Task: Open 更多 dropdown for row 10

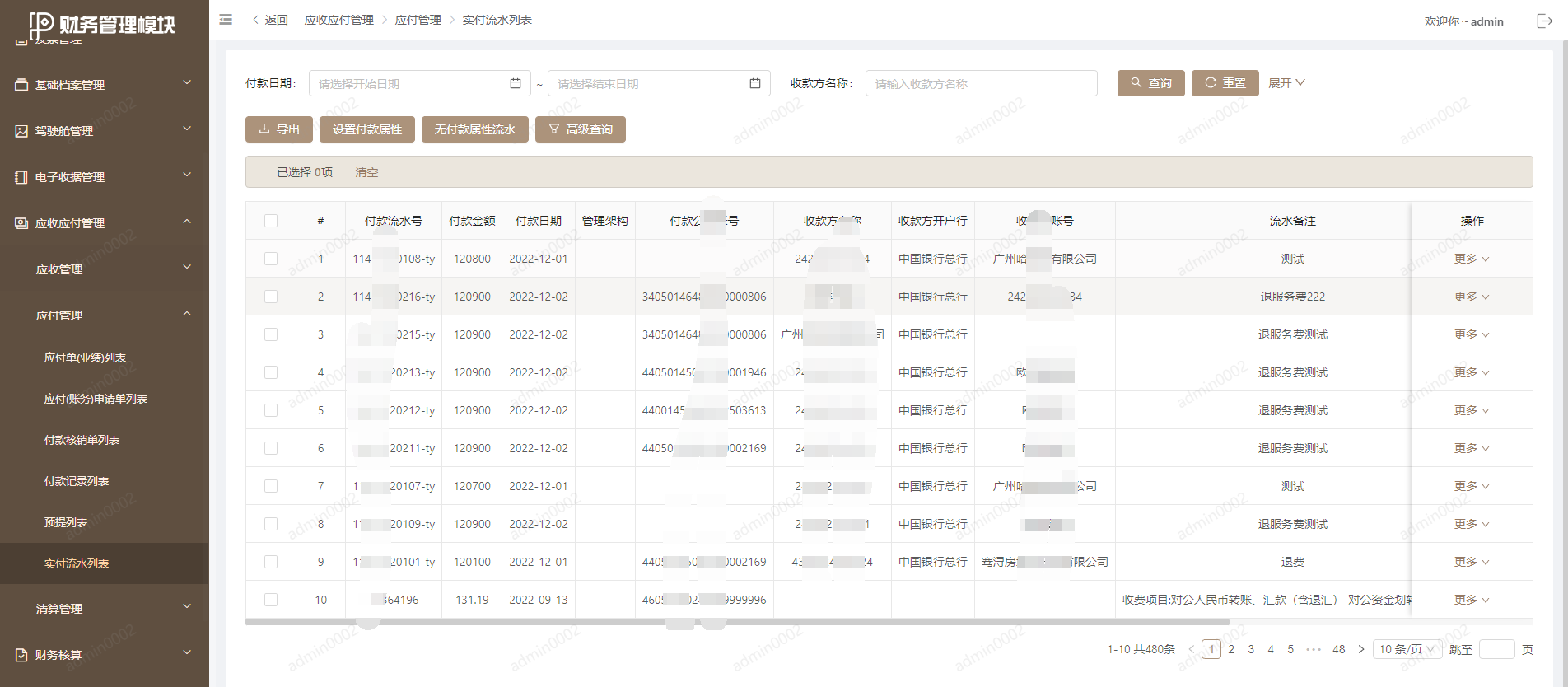Action: (1472, 600)
